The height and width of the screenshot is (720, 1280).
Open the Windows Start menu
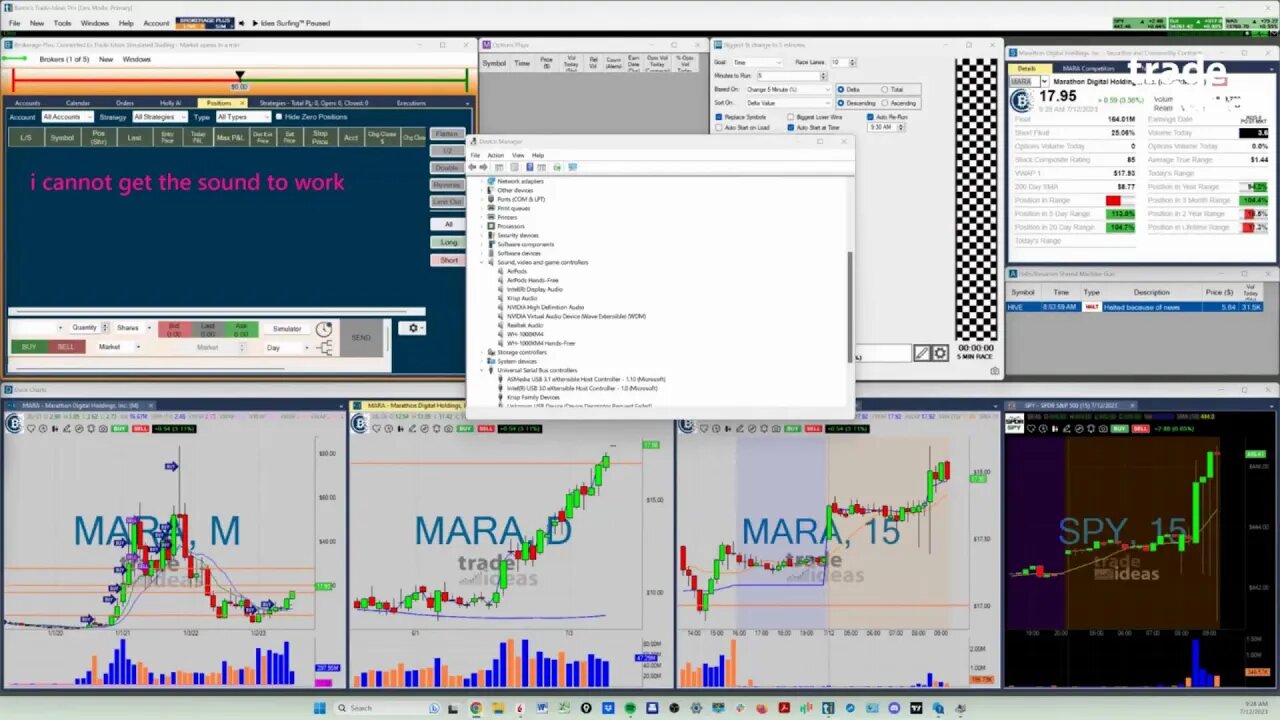pyautogui.click(x=320, y=708)
